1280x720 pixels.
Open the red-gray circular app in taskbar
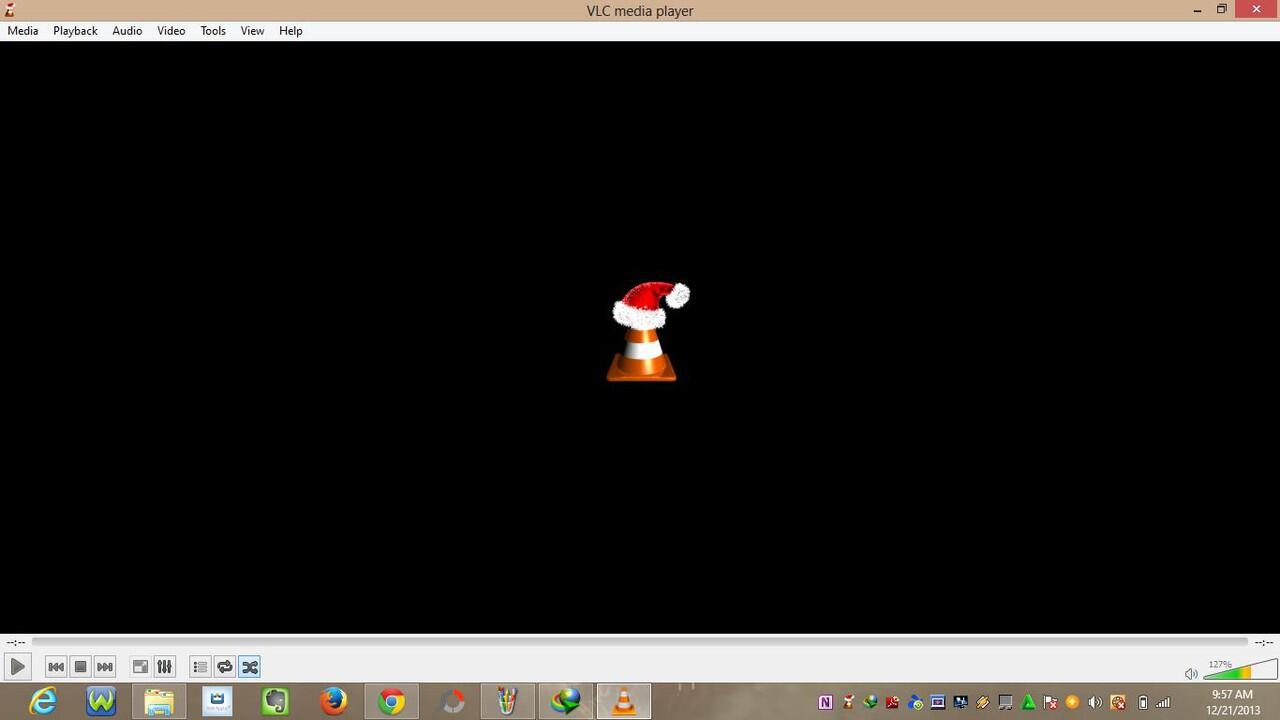click(453, 701)
